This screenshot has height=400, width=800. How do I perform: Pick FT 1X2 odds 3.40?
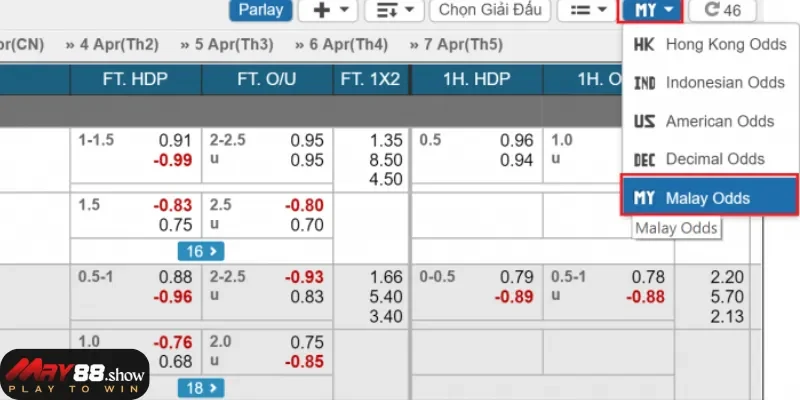click(x=386, y=316)
